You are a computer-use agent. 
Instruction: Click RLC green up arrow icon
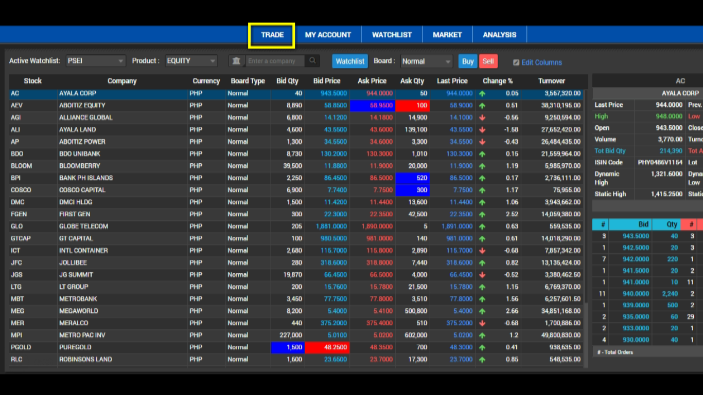coord(482,360)
